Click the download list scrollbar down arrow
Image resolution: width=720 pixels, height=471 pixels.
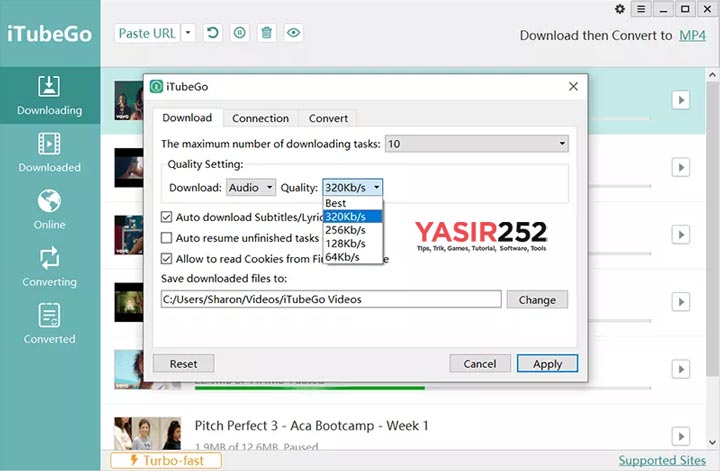click(x=712, y=443)
